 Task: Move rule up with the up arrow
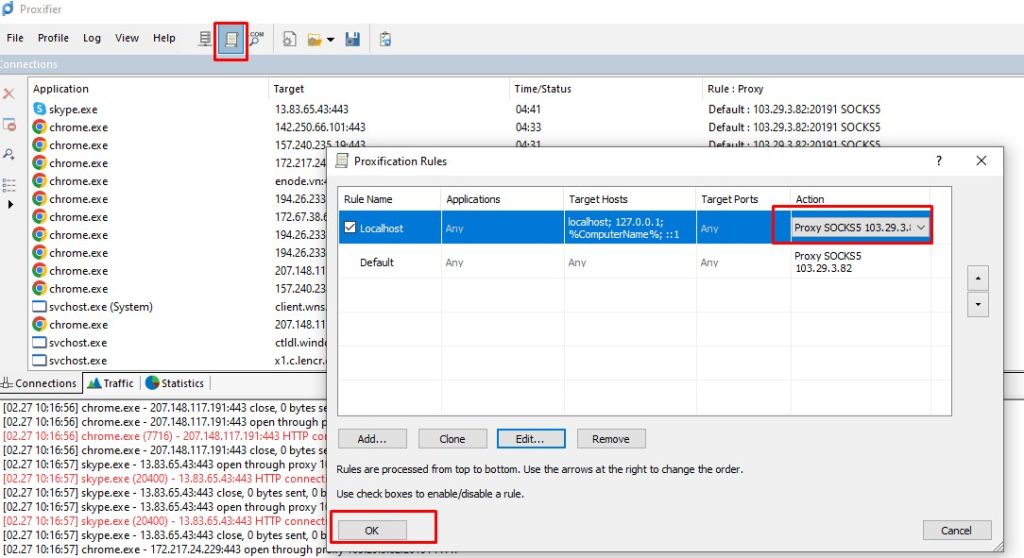tap(977, 278)
